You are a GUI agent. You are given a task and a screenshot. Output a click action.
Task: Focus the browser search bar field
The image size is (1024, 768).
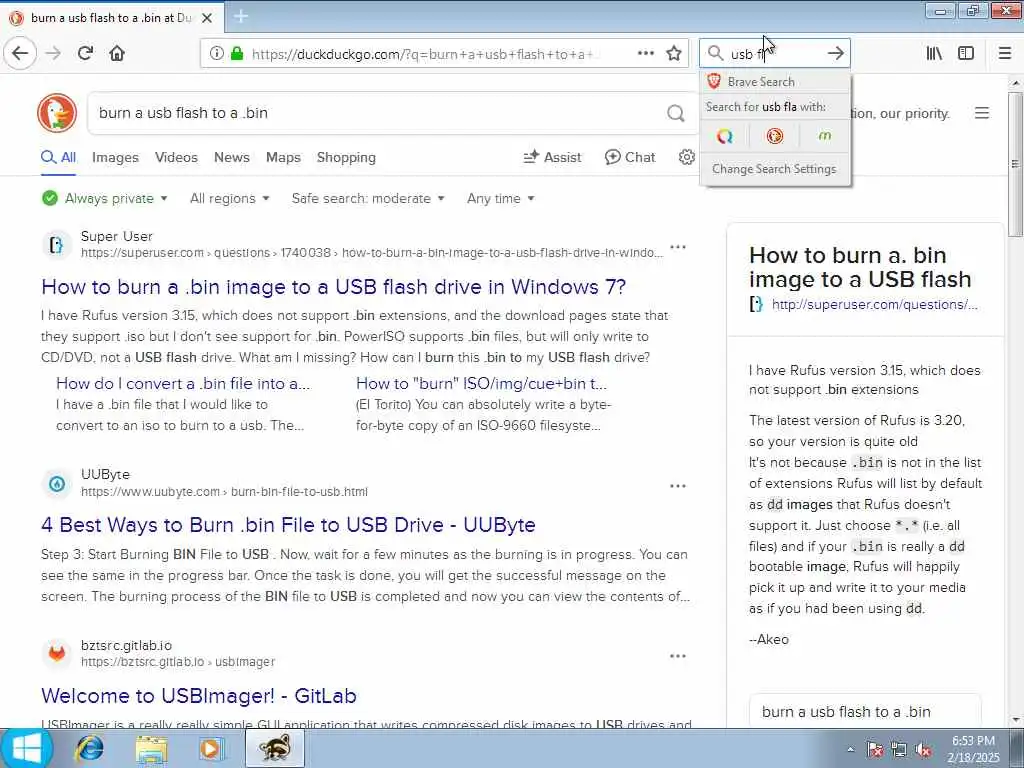774,54
